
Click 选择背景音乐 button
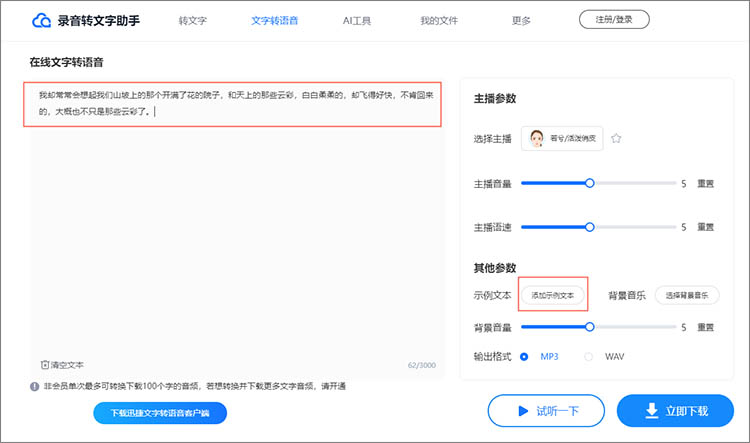click(x=687, y=295)
